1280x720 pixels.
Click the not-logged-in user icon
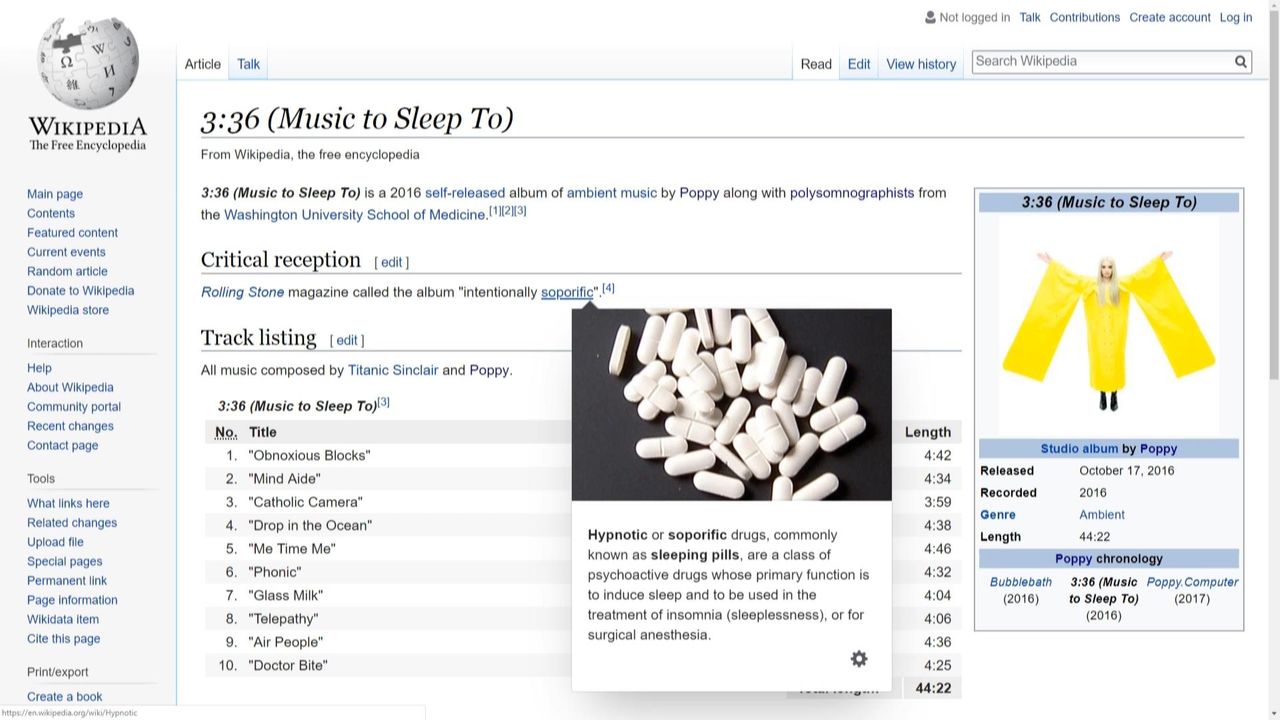(x=930, y=17)
